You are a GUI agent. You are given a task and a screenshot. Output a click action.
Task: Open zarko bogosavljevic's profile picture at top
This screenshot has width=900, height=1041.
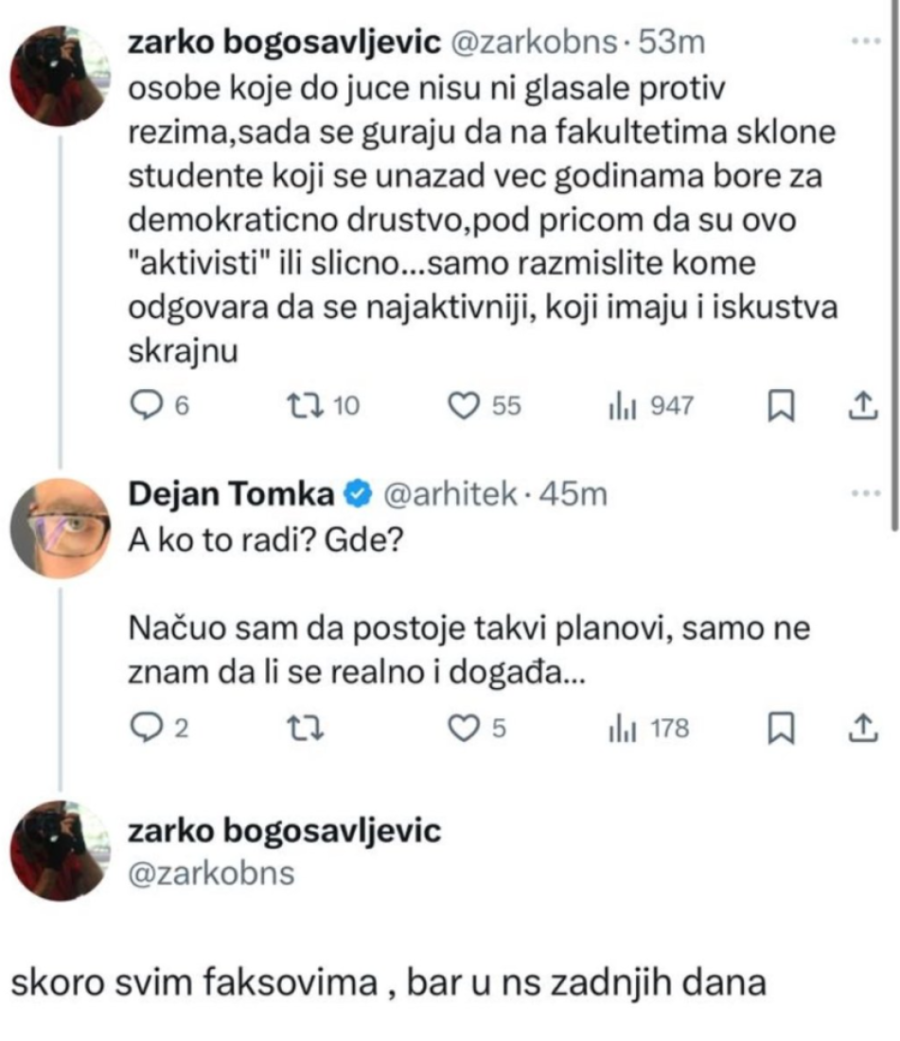[x=59, y=76]
